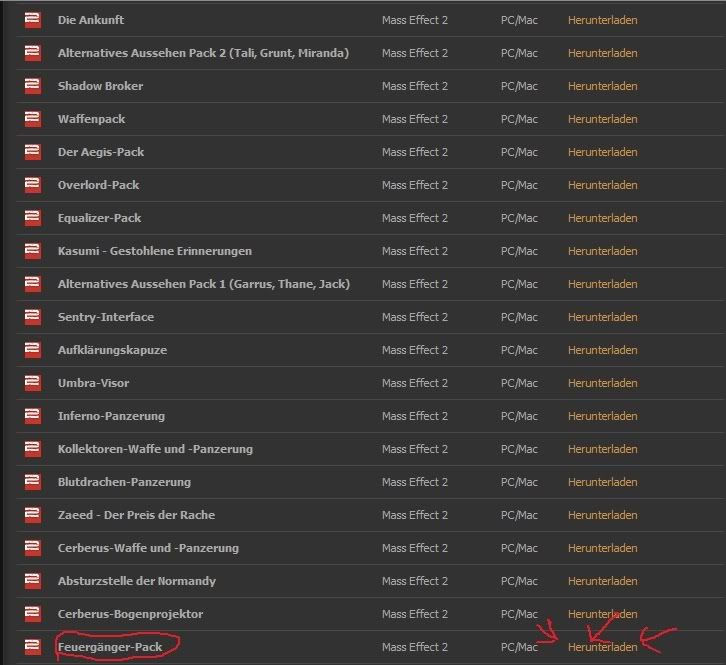Click Herunterladen for Absturzstelle der Normandy
This screenshot has height=665, width=726.
coord(602,581)
